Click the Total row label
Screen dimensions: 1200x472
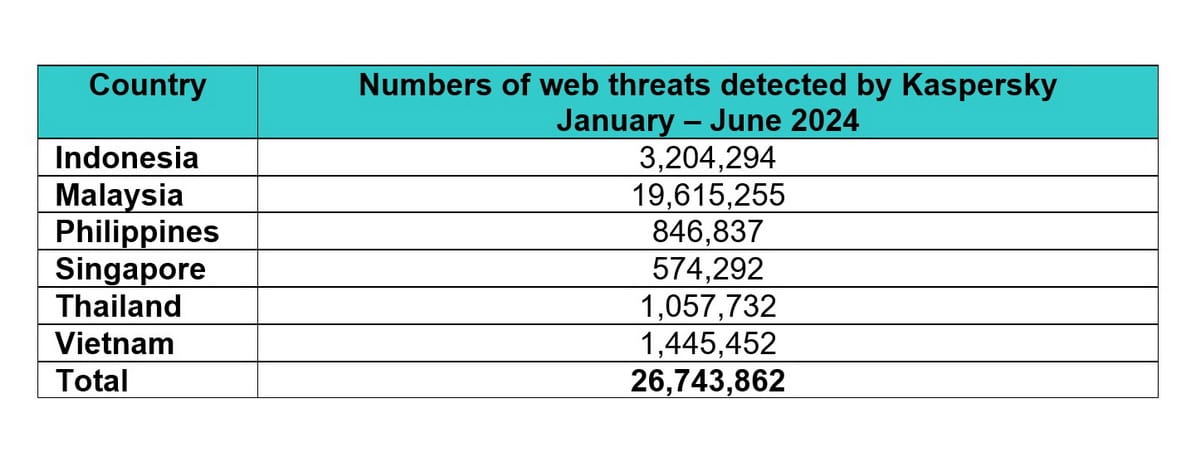click(91, 380)
